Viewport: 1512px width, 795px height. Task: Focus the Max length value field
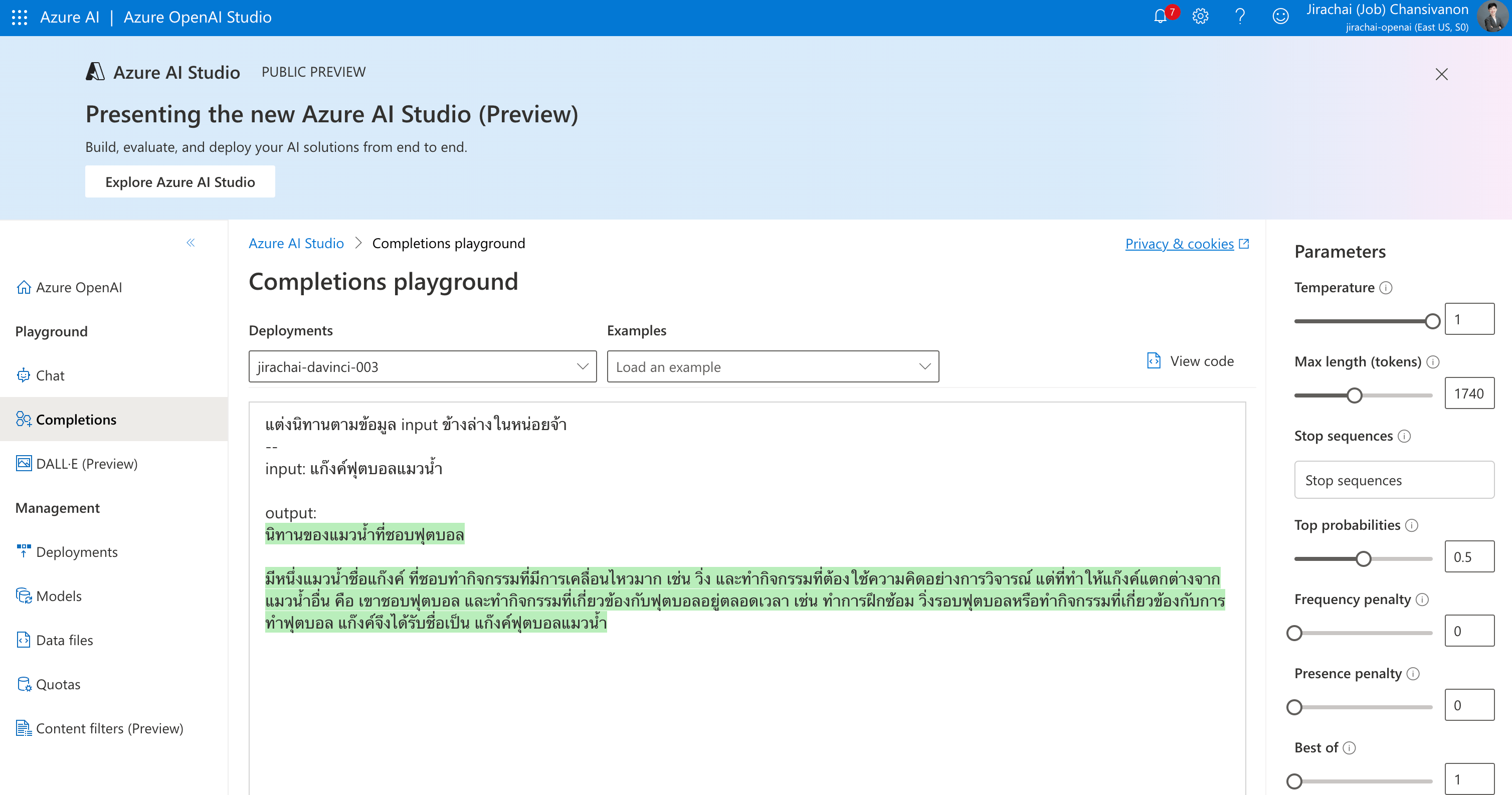click(x=1469, y=393)
